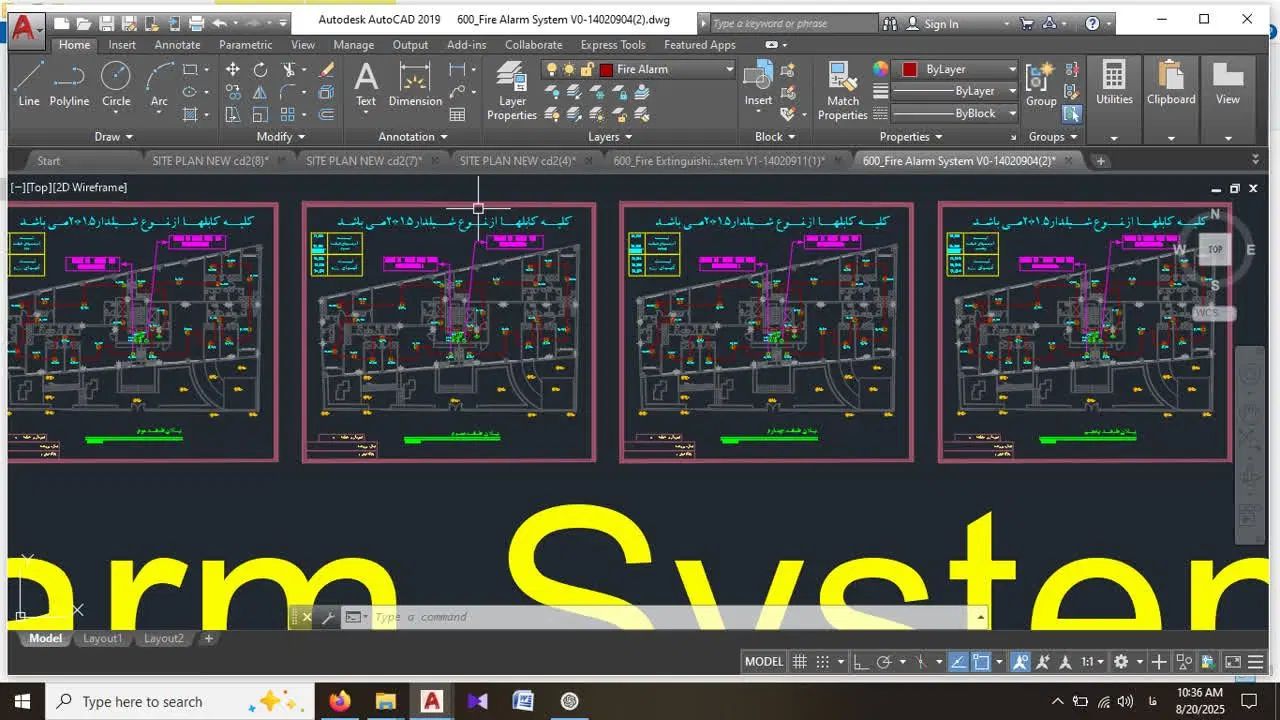Open Layer Properties manager

[512, 90]
